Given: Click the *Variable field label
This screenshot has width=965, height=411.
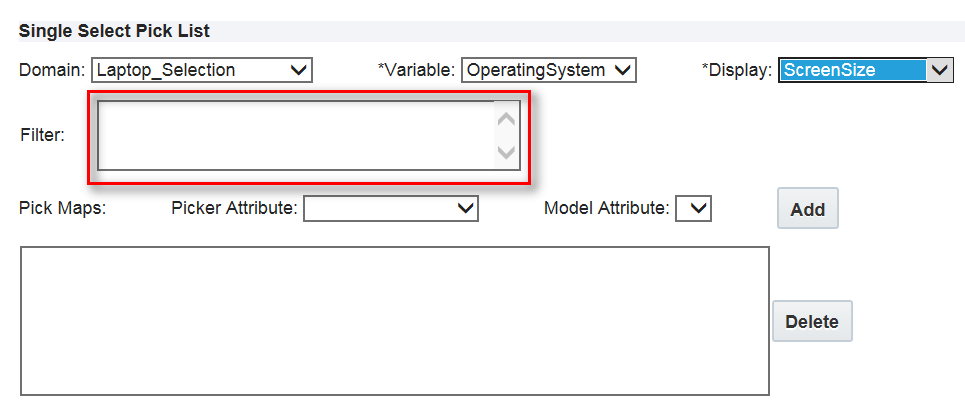Looking at the screenshot, I should pos(416,71).
